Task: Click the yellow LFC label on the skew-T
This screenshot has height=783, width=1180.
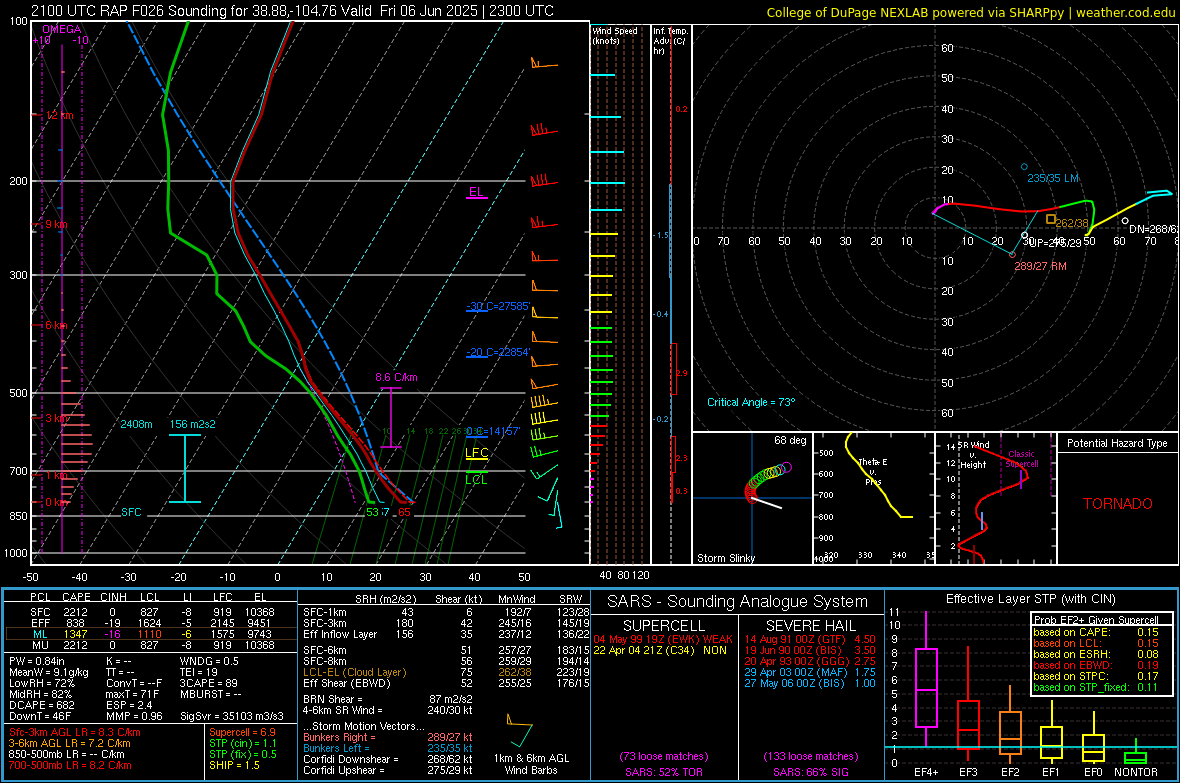Action: point(476,452)
